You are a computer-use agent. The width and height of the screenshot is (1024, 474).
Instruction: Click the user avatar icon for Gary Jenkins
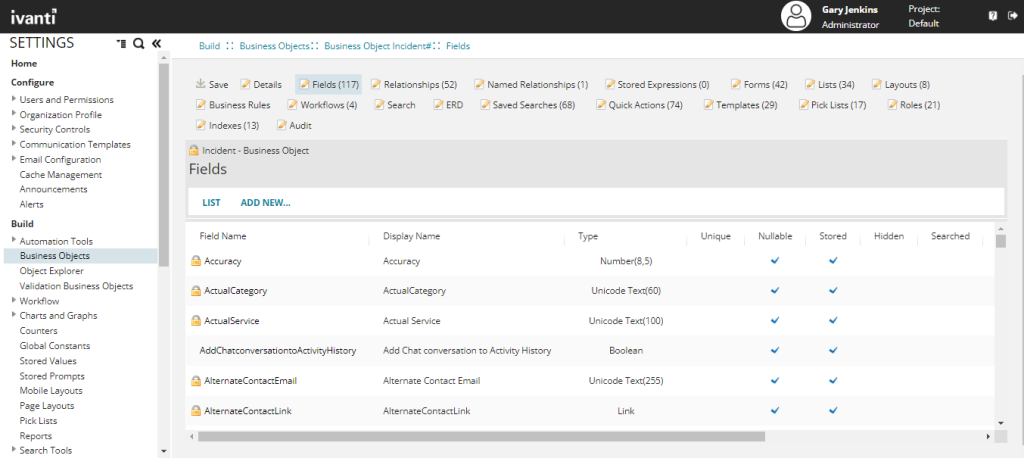tap(796, 16)
